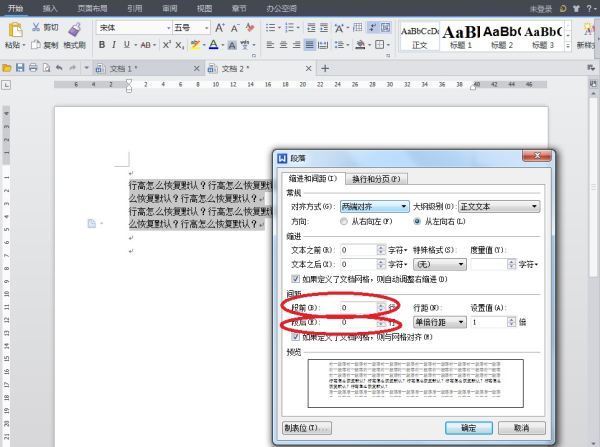Toggle Bold formatting
600x447 pixels.
(102, 45)
